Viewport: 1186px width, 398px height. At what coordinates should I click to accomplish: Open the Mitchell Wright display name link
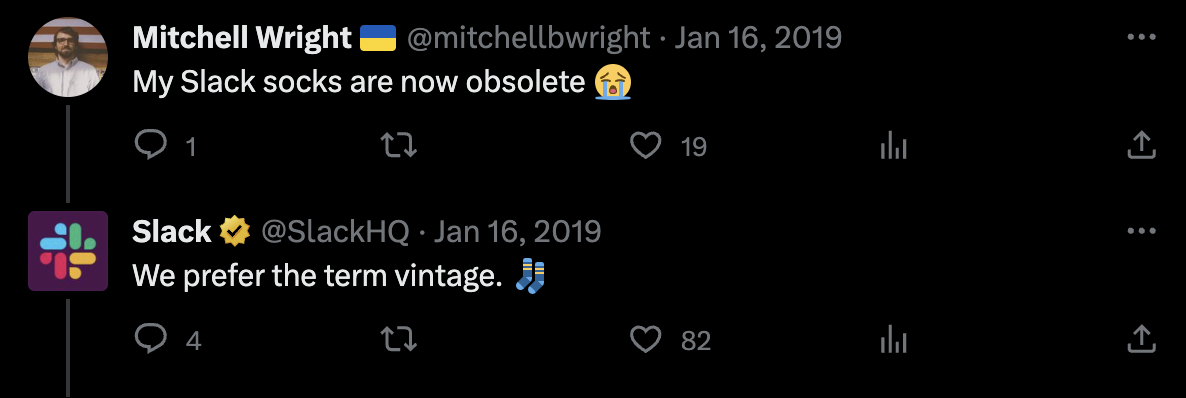242,37
